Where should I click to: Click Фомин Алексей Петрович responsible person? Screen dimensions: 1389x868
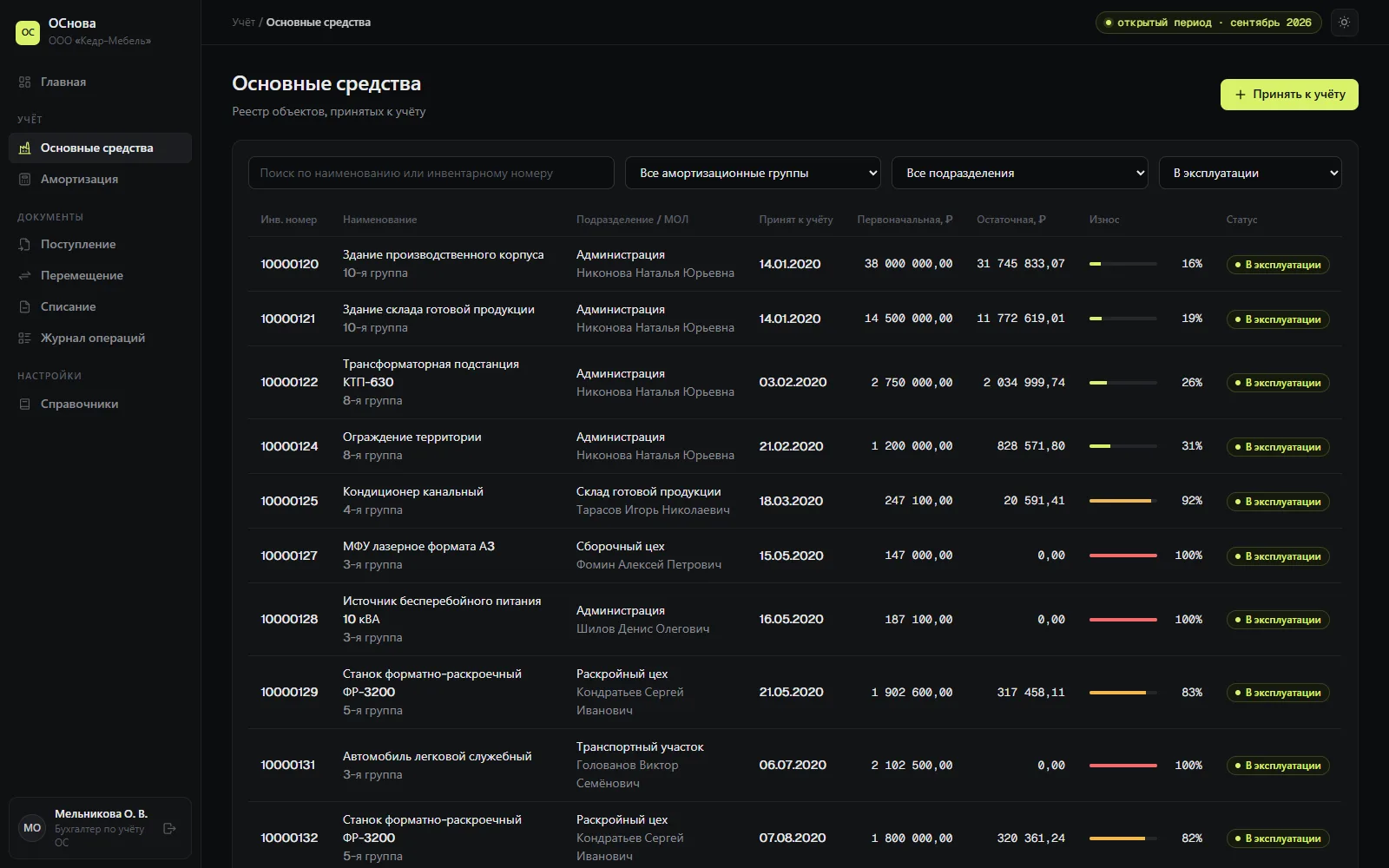(648, 564)
